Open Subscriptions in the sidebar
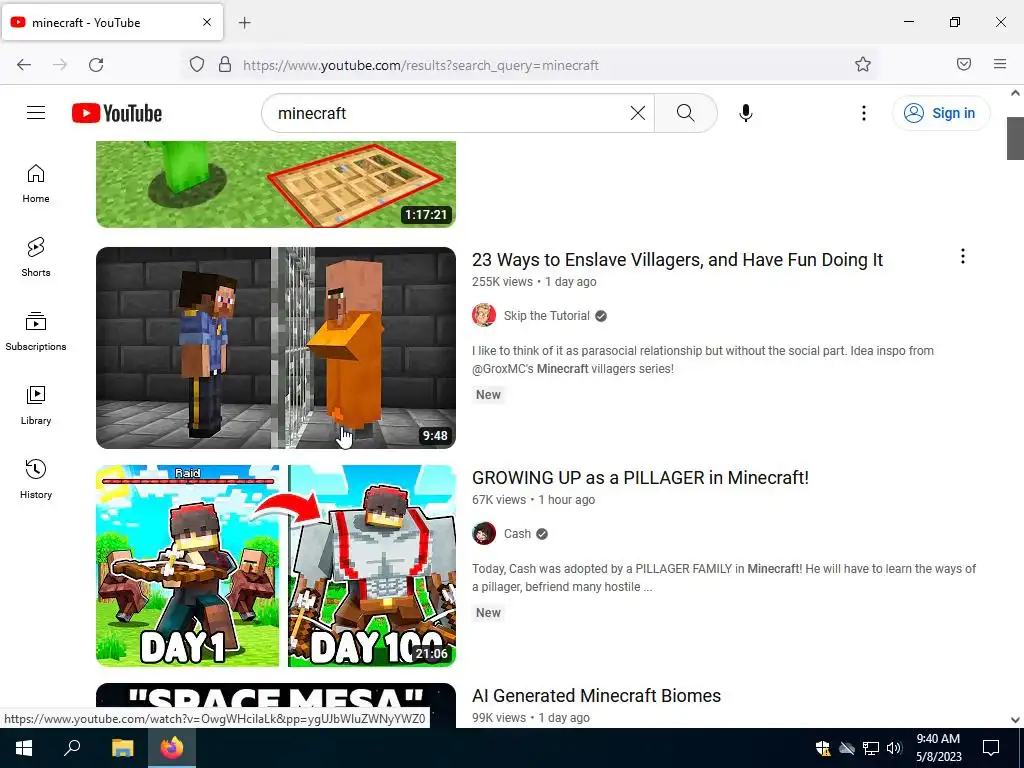Viewport: 1024px width, 768px height. pos(36,331)
